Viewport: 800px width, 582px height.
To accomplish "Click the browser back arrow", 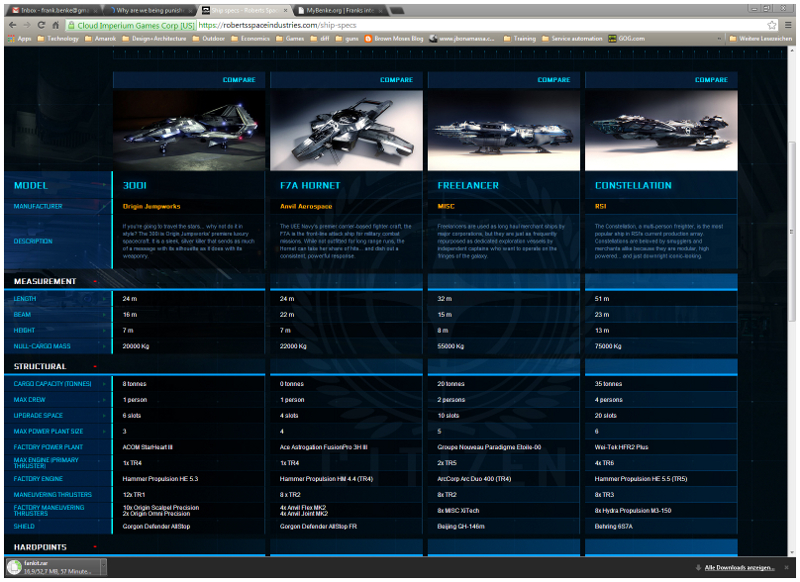I will (10, 24).
